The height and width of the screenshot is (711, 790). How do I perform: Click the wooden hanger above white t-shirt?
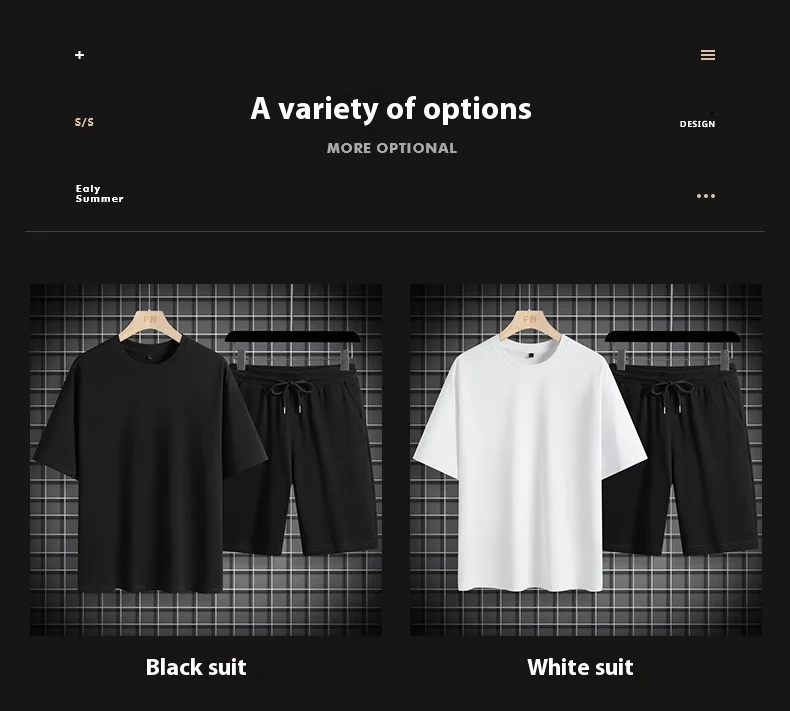click(530, 324)
